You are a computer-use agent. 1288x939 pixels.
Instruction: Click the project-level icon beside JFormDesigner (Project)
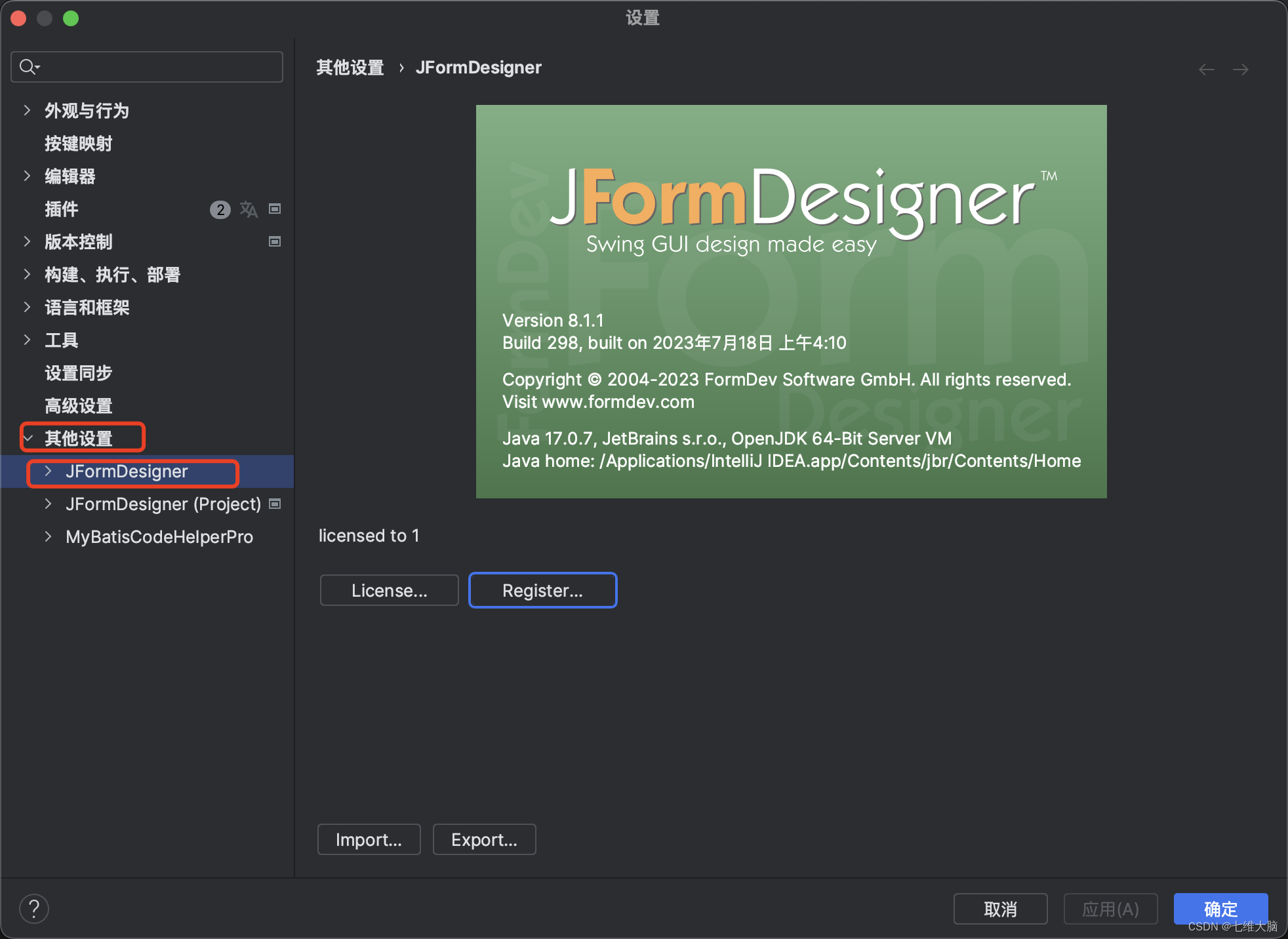pyautogui.click(x=275, y=504)
